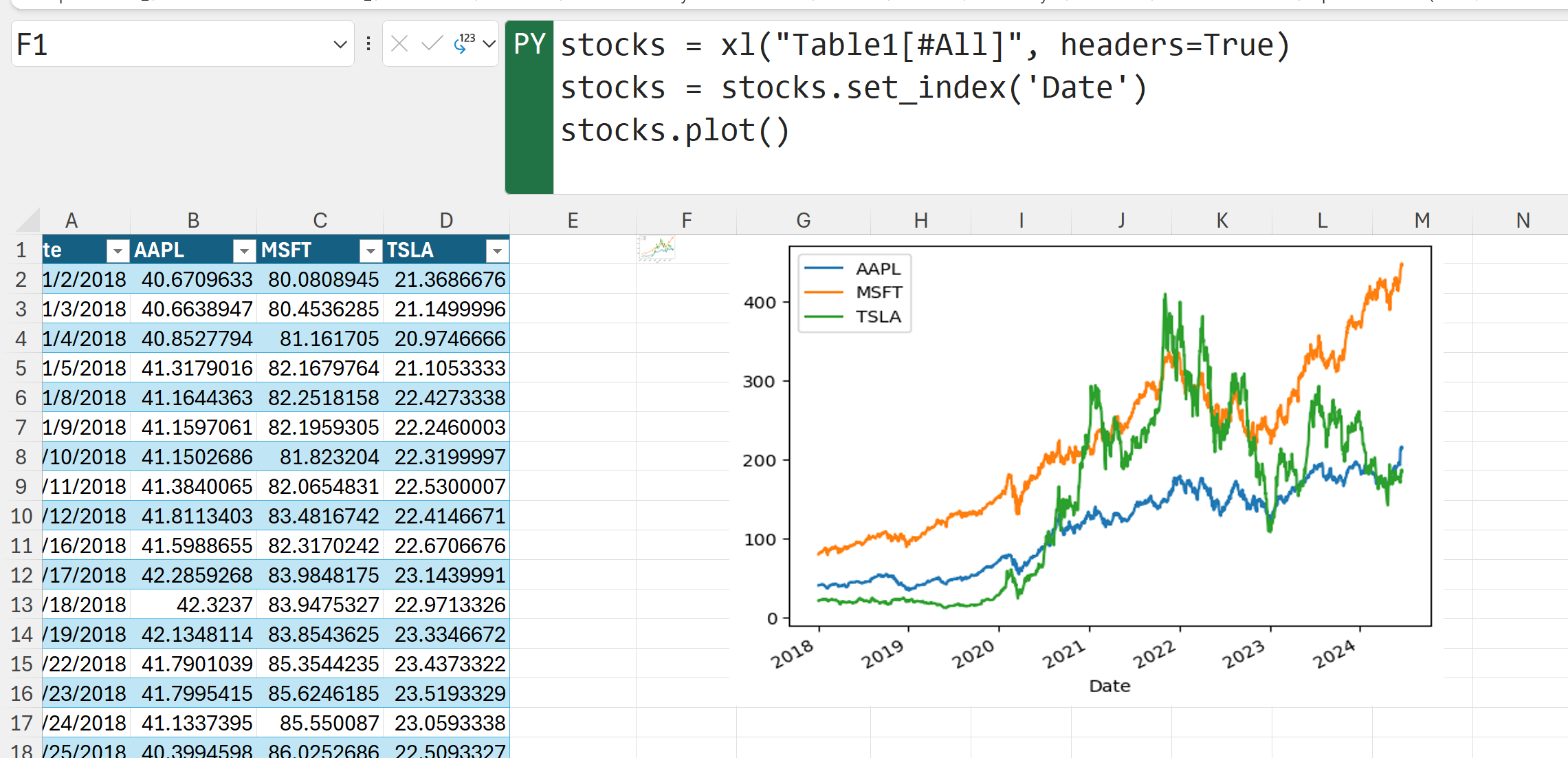This screenshot has height=758, width=1568.
Task: Select column G header
Action: [x=803, y=221]
